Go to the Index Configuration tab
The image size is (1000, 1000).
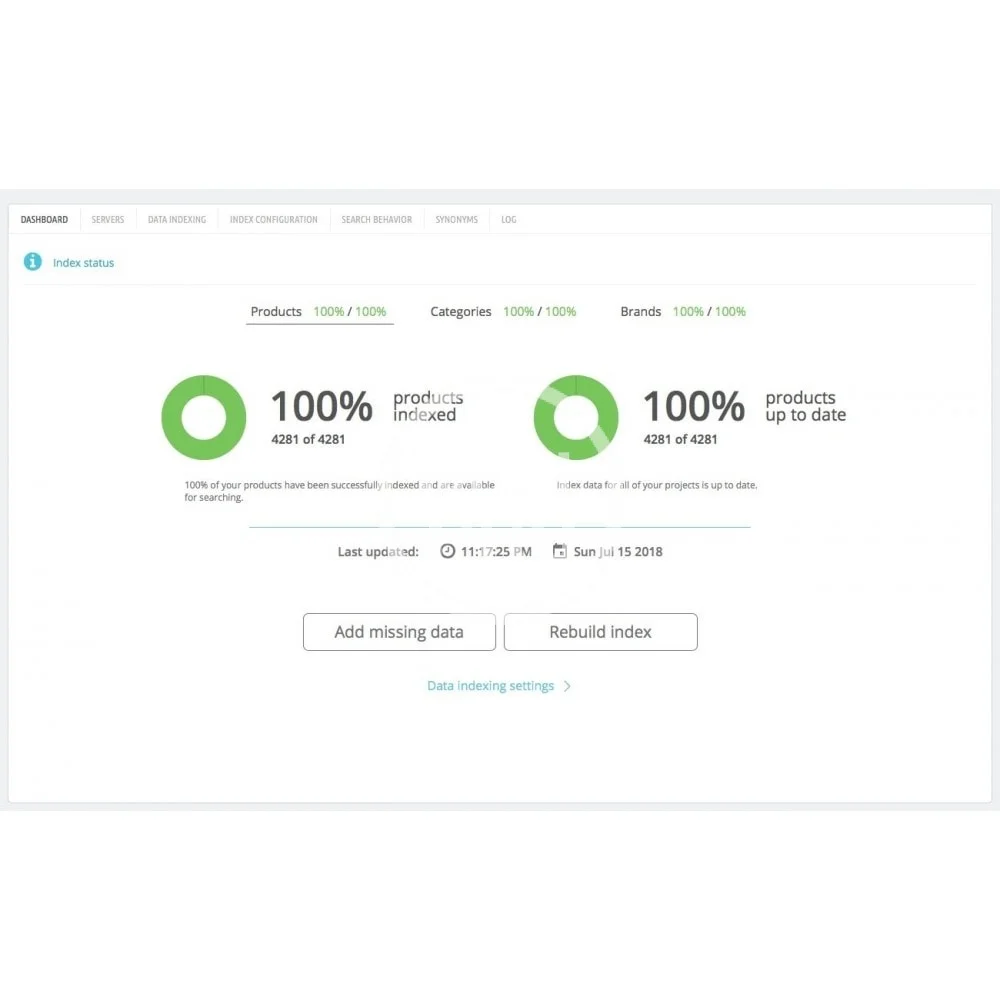273,220
